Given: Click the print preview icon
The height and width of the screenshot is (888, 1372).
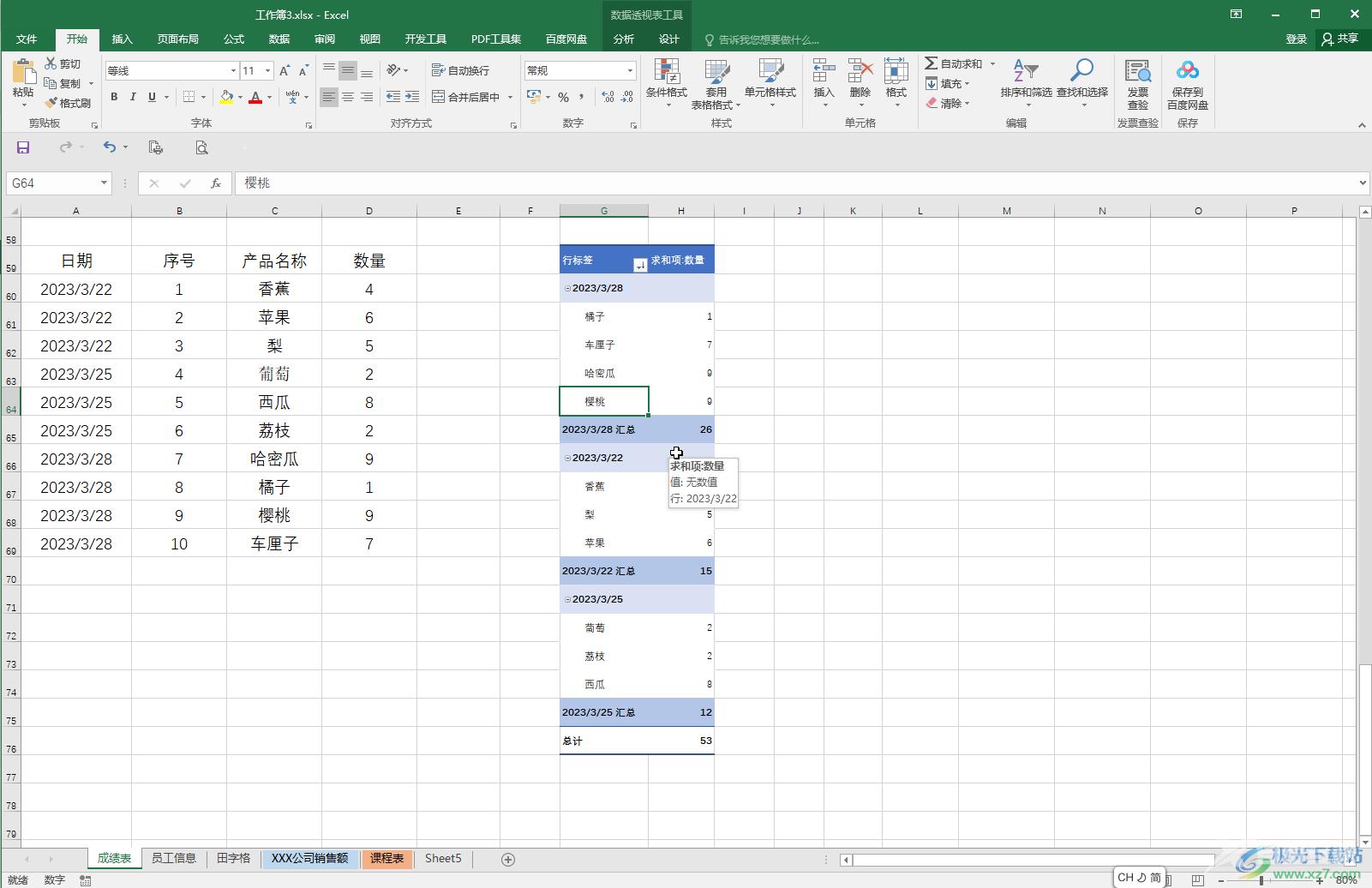Looking at the screenshot, I should [x=201, y=147].
